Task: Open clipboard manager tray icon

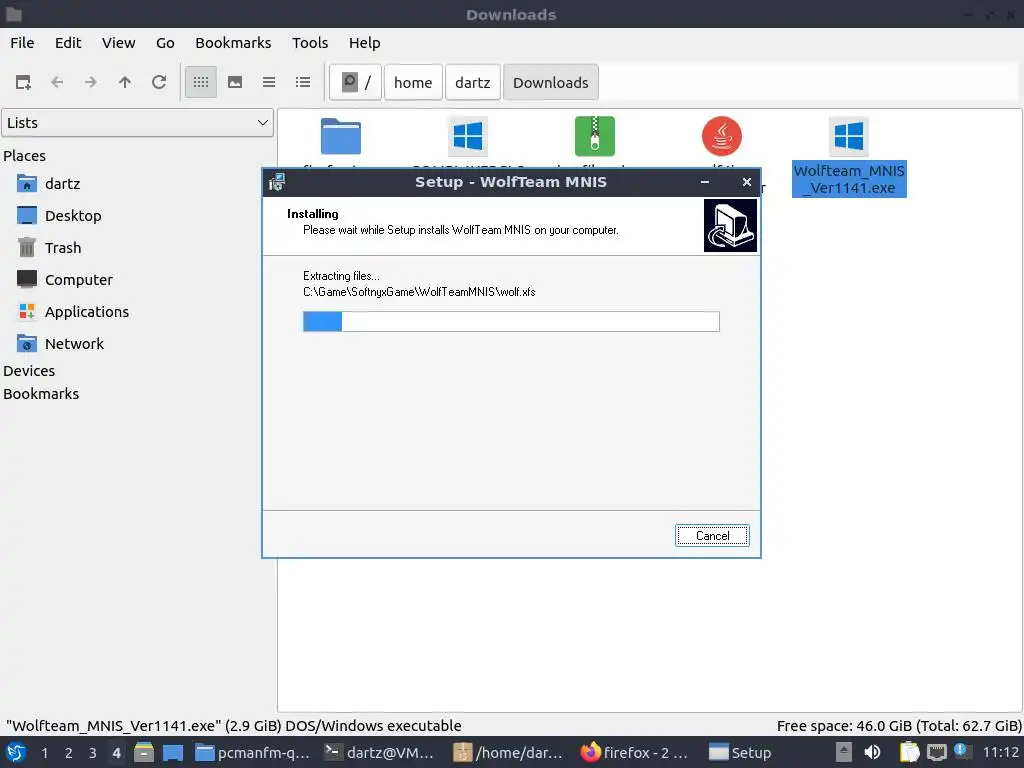Action: (x=908, y=752)
